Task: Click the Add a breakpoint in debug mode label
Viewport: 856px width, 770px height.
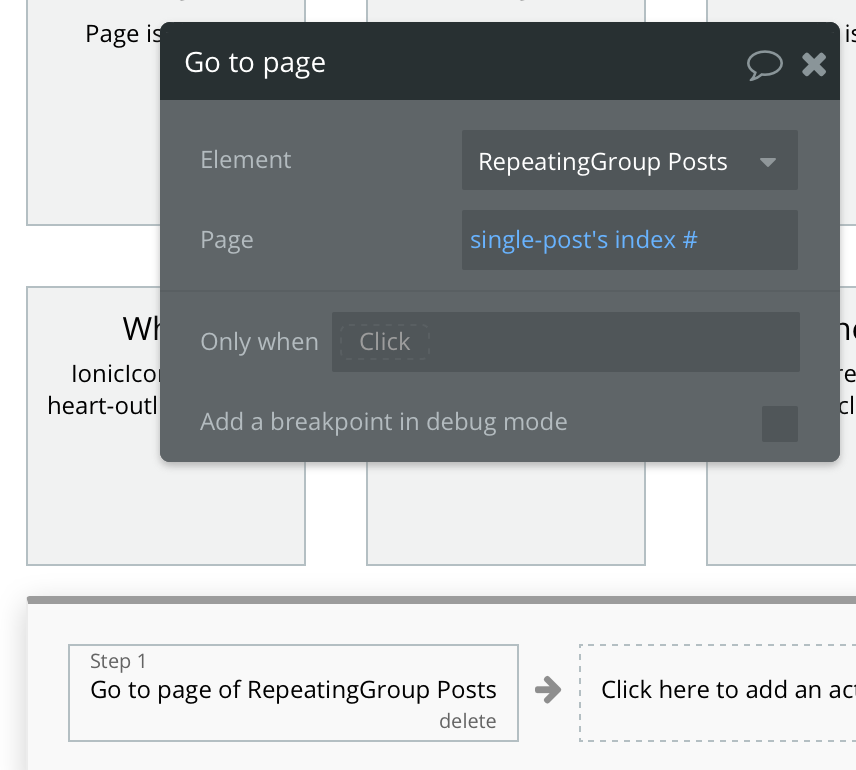Action: 384,422
